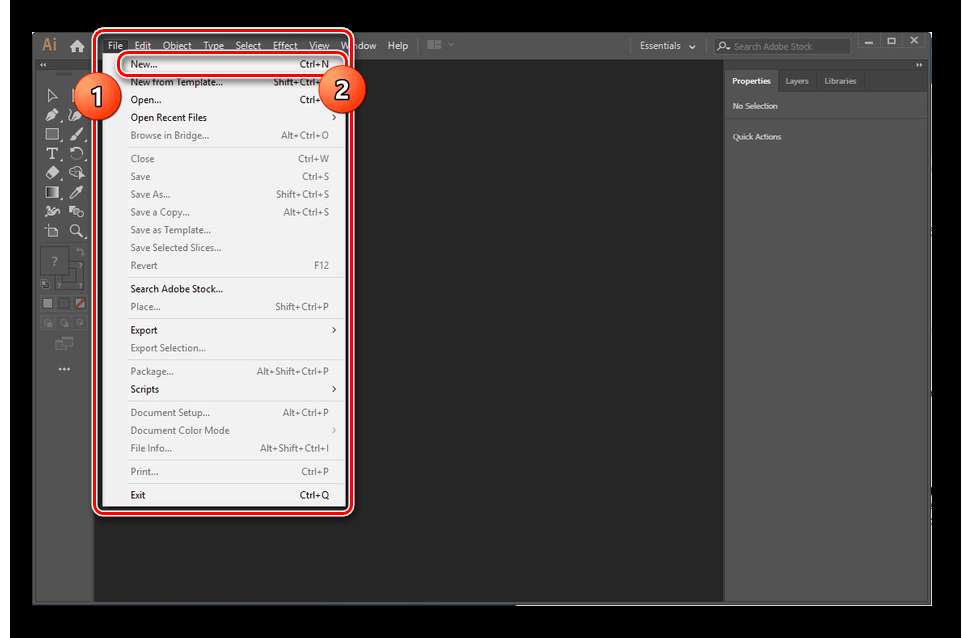Click the Ai application logo
Screen dimensions: 964x638
tap(49, 45)
